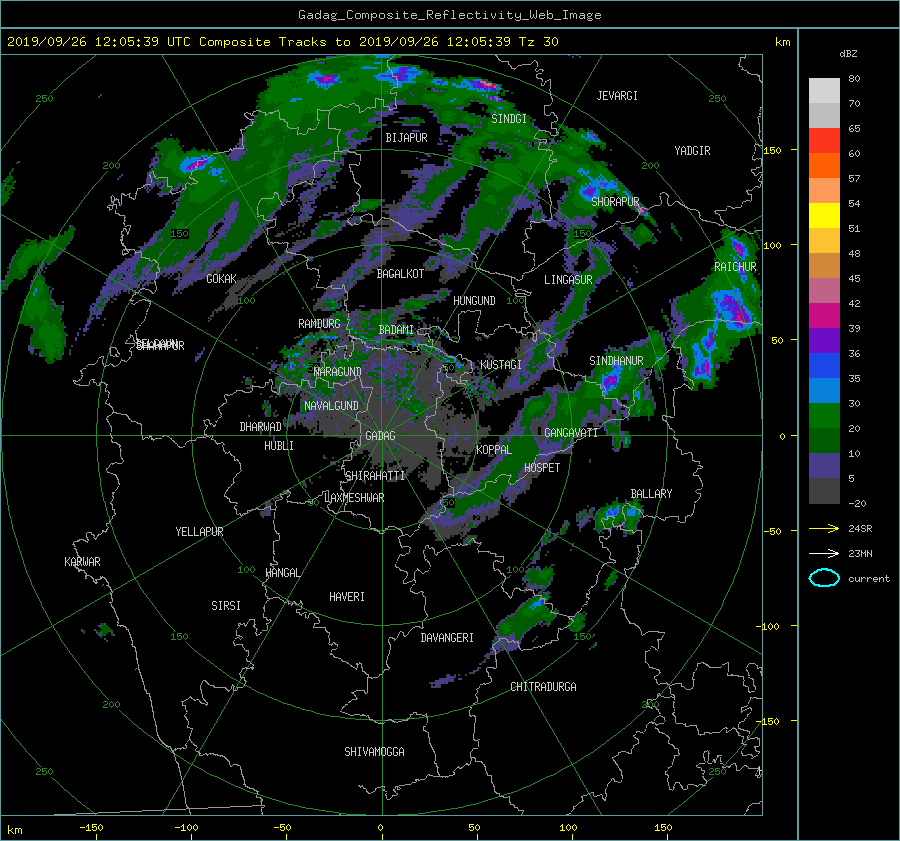Click the km unit label at bottom left
900x841 pixels.
pos(14,830)
